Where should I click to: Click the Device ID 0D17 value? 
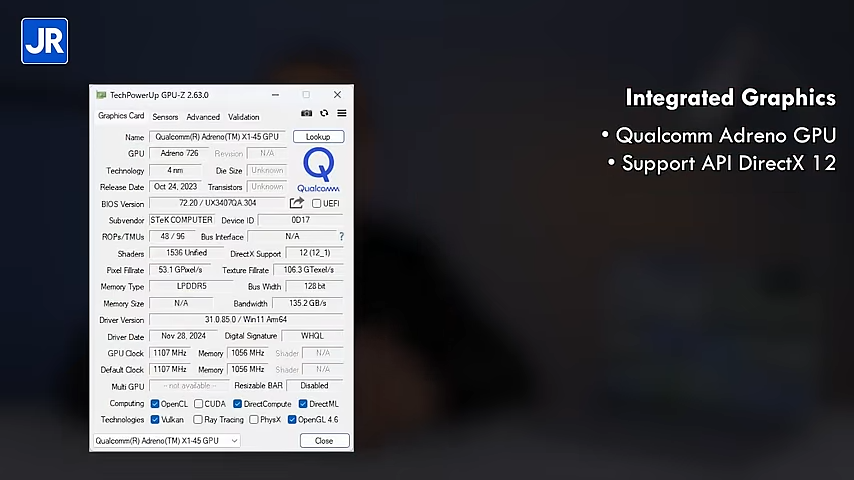coord(301,220)
